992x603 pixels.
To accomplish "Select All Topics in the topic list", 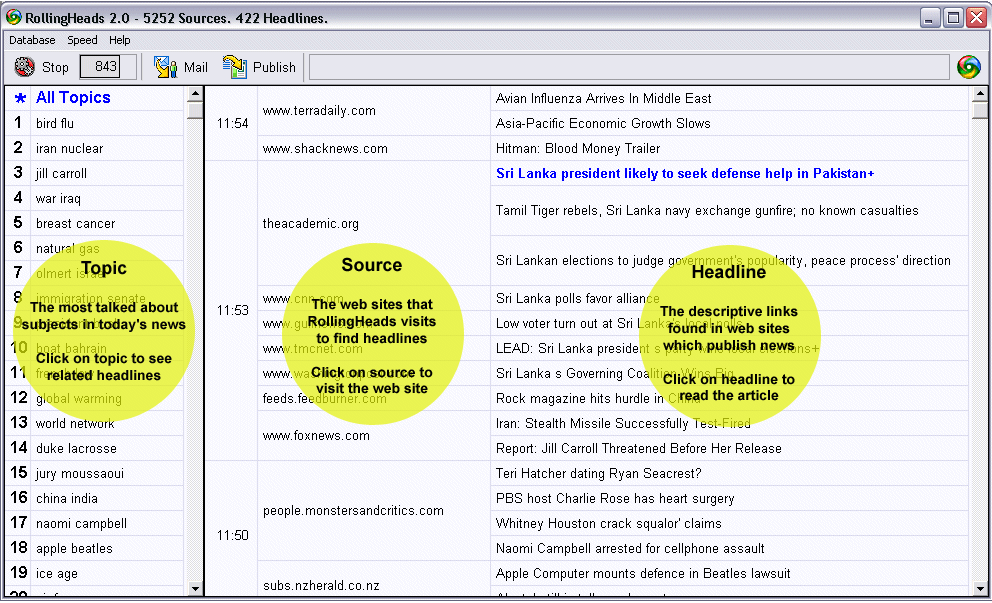I will point(73,98).
